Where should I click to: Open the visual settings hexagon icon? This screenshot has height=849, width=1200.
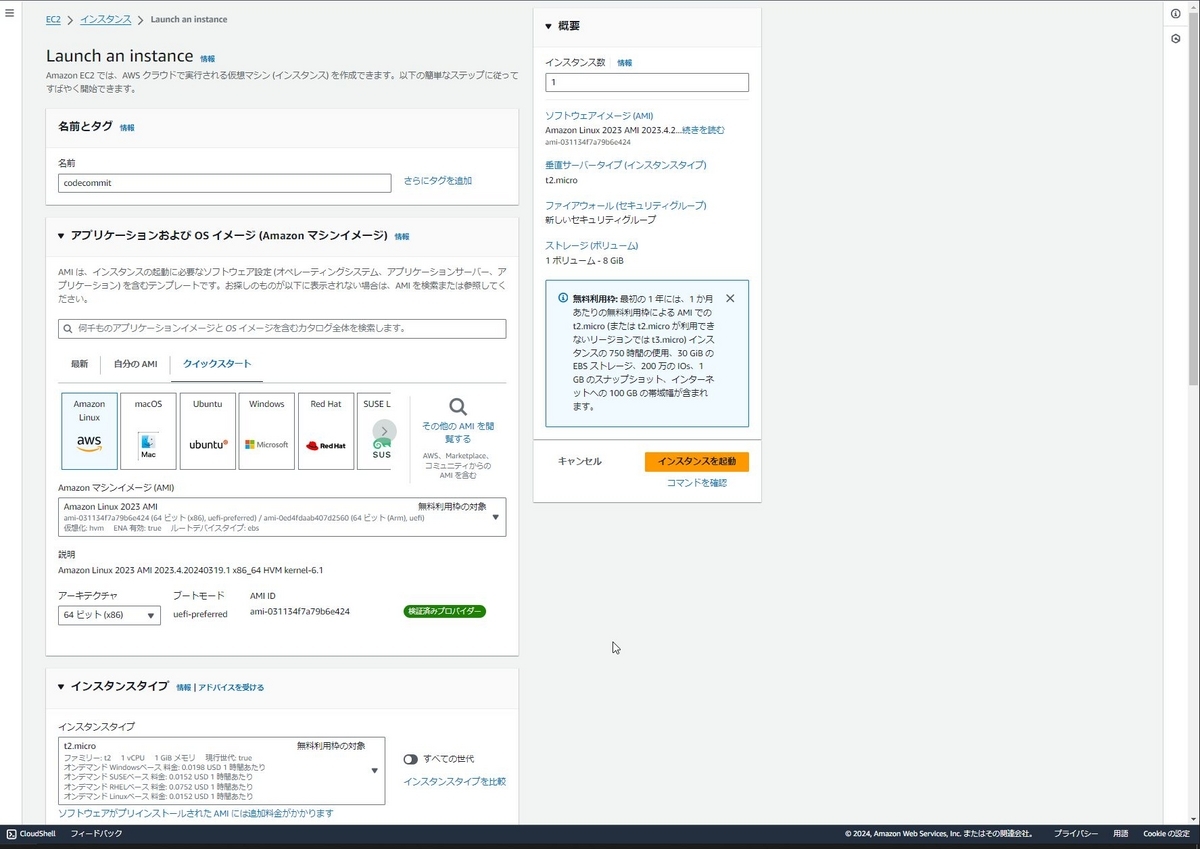tap(1176, 38)
